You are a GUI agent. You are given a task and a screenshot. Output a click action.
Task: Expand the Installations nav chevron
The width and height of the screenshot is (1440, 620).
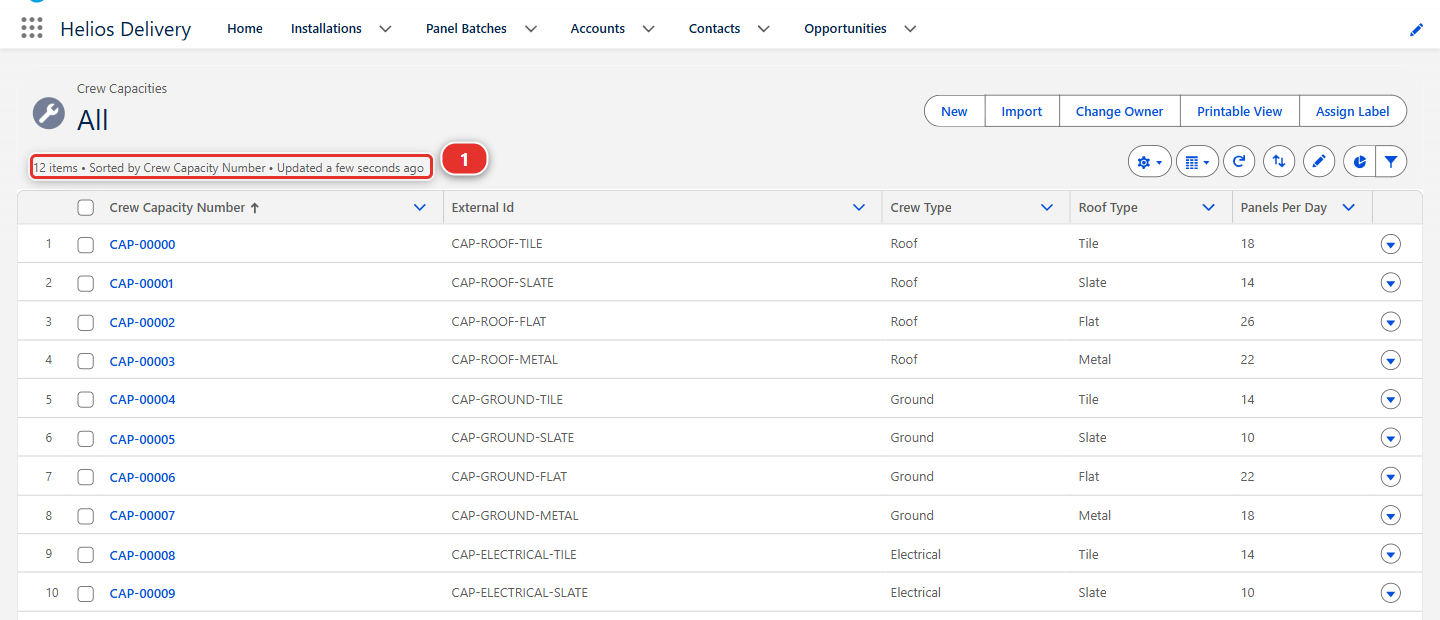(385, 29)
